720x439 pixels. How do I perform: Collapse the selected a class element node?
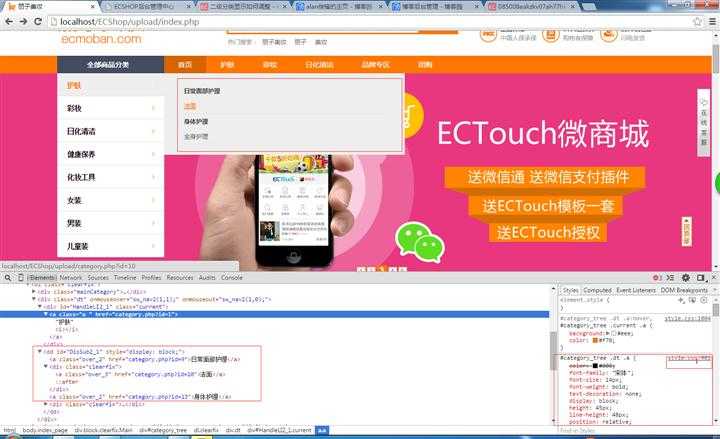[x=45, y=314]
